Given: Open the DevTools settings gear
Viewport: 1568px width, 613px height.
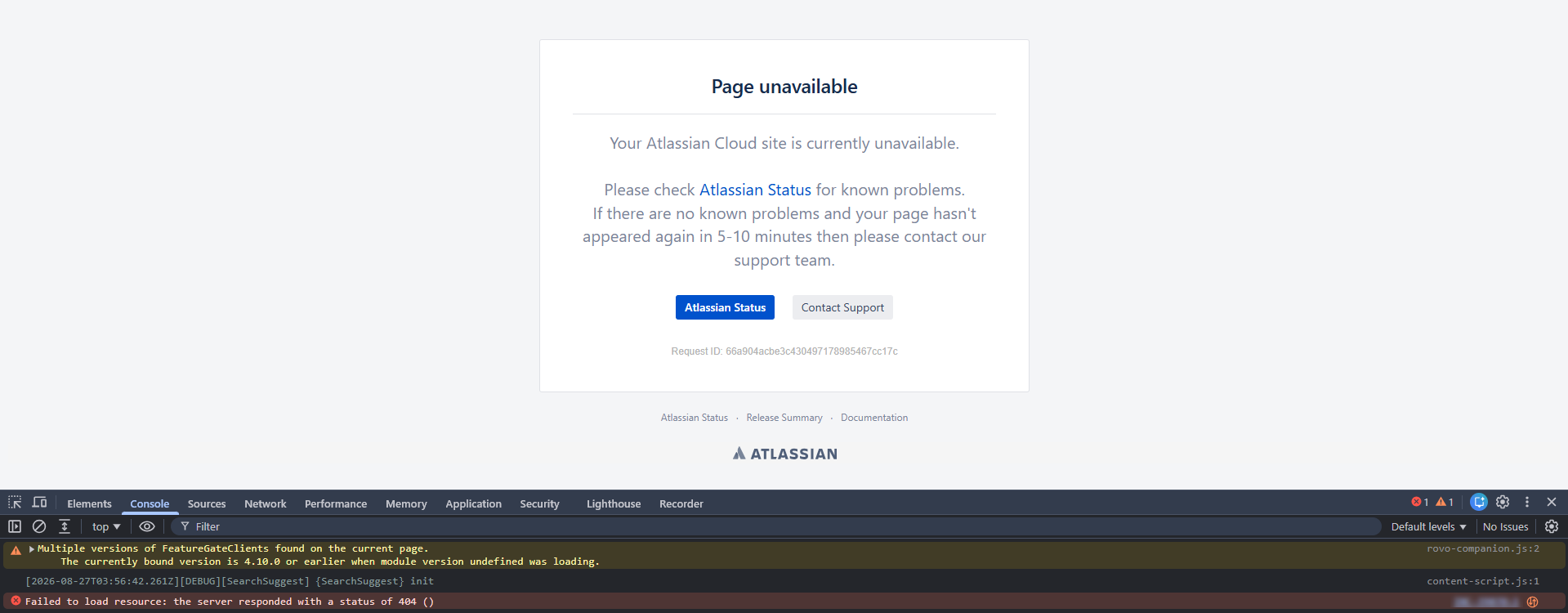Looking at the screenshot, I should (1503, 502).
